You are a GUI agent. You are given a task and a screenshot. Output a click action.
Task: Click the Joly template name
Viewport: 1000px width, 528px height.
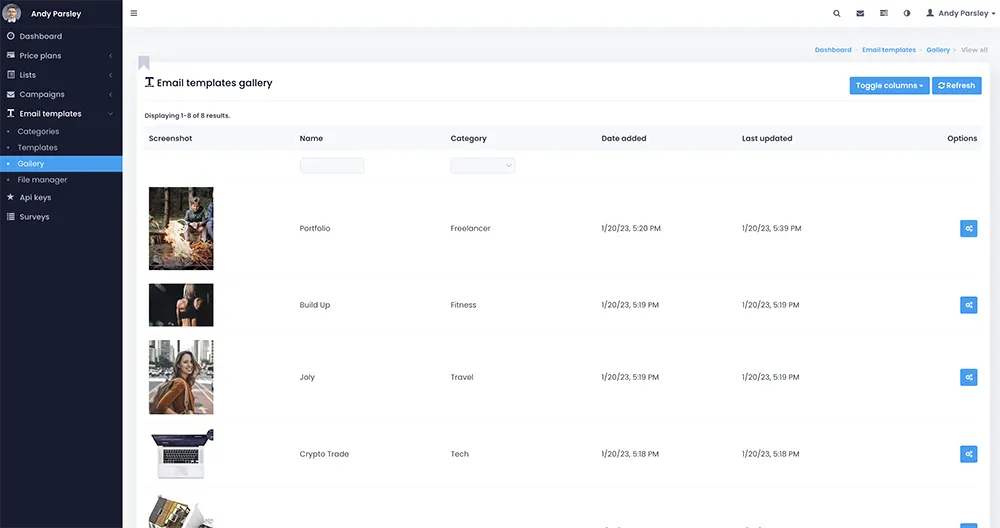307,378
